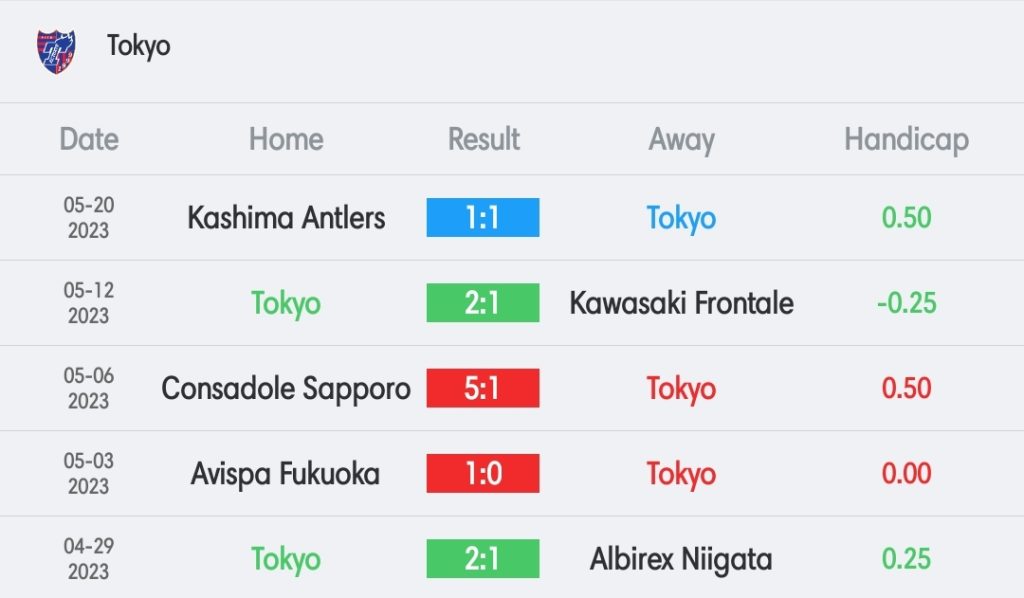Click the 0.00 handicap value
The height and width of the screenshot is (598, 1024).
(906, 473)
